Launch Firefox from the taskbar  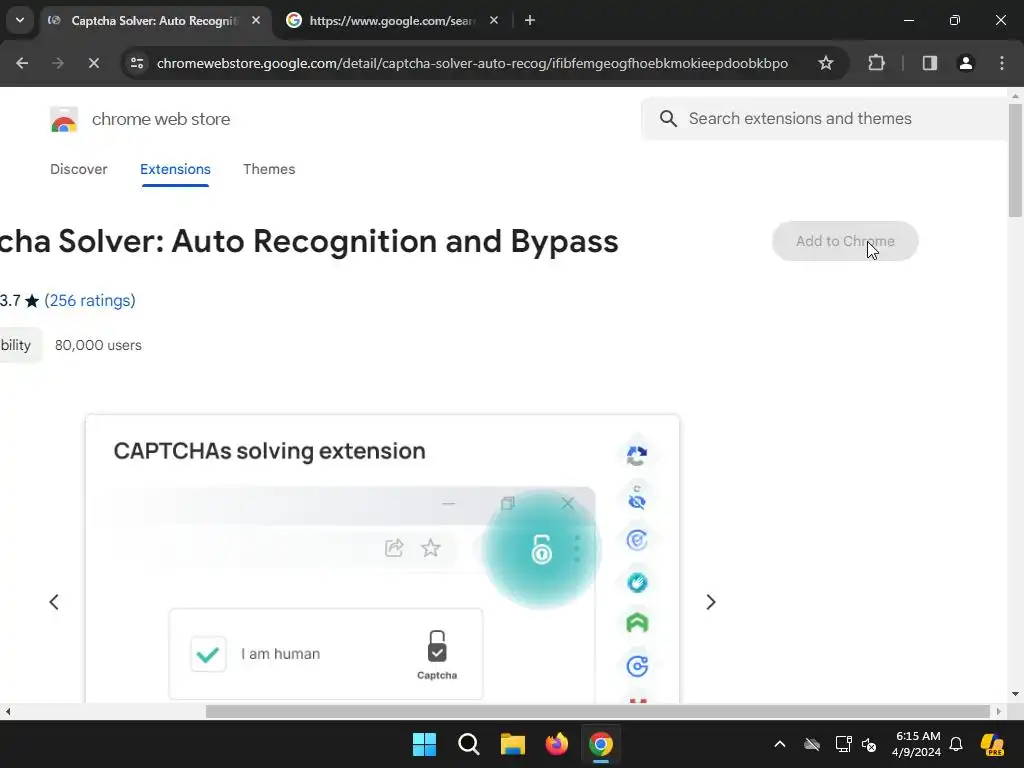coord(556,744)
